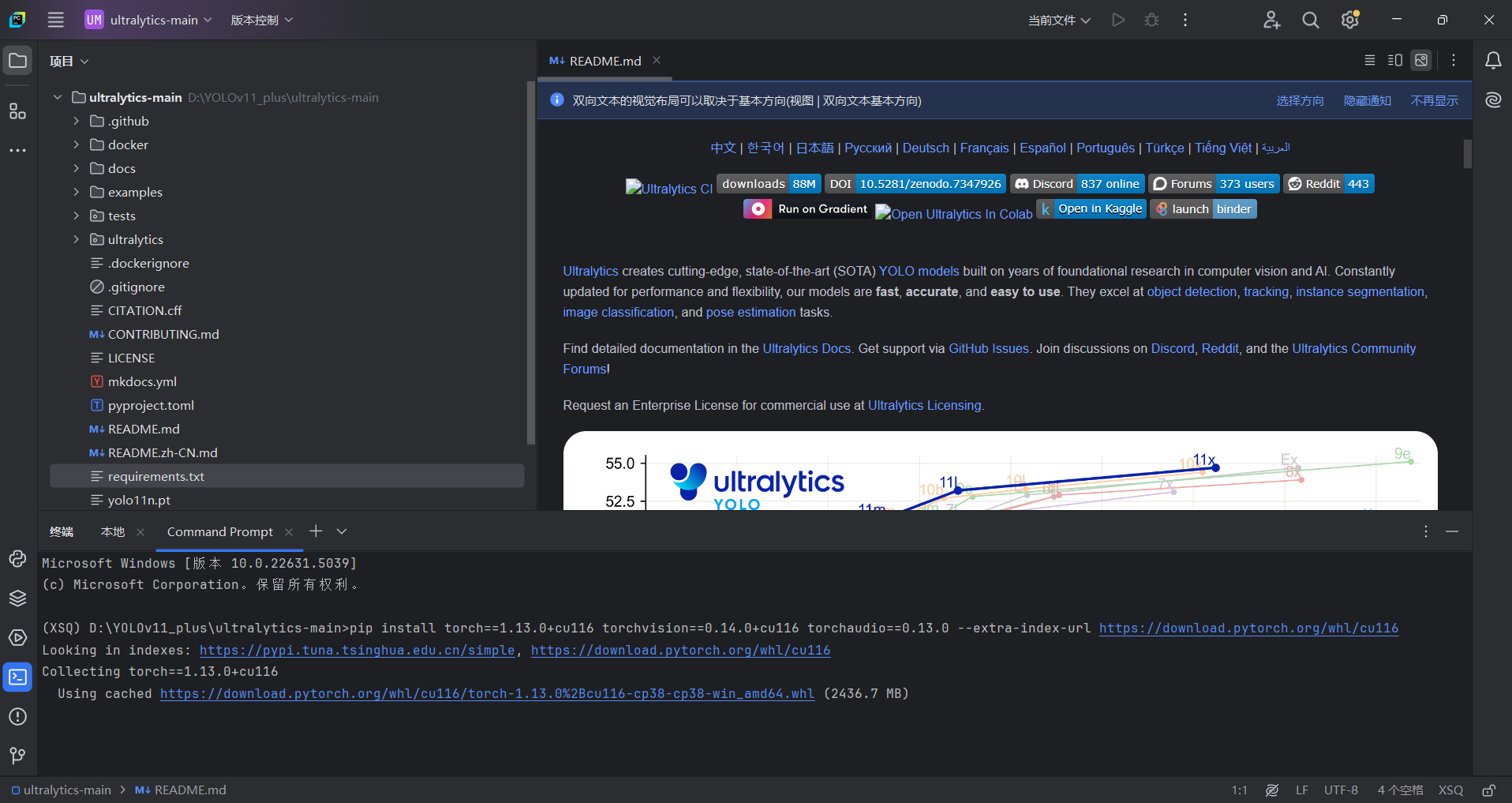Click UTF-8 encoding in status bar
This screenshot has width=1512, height=803.
(x=1341, y=790)
